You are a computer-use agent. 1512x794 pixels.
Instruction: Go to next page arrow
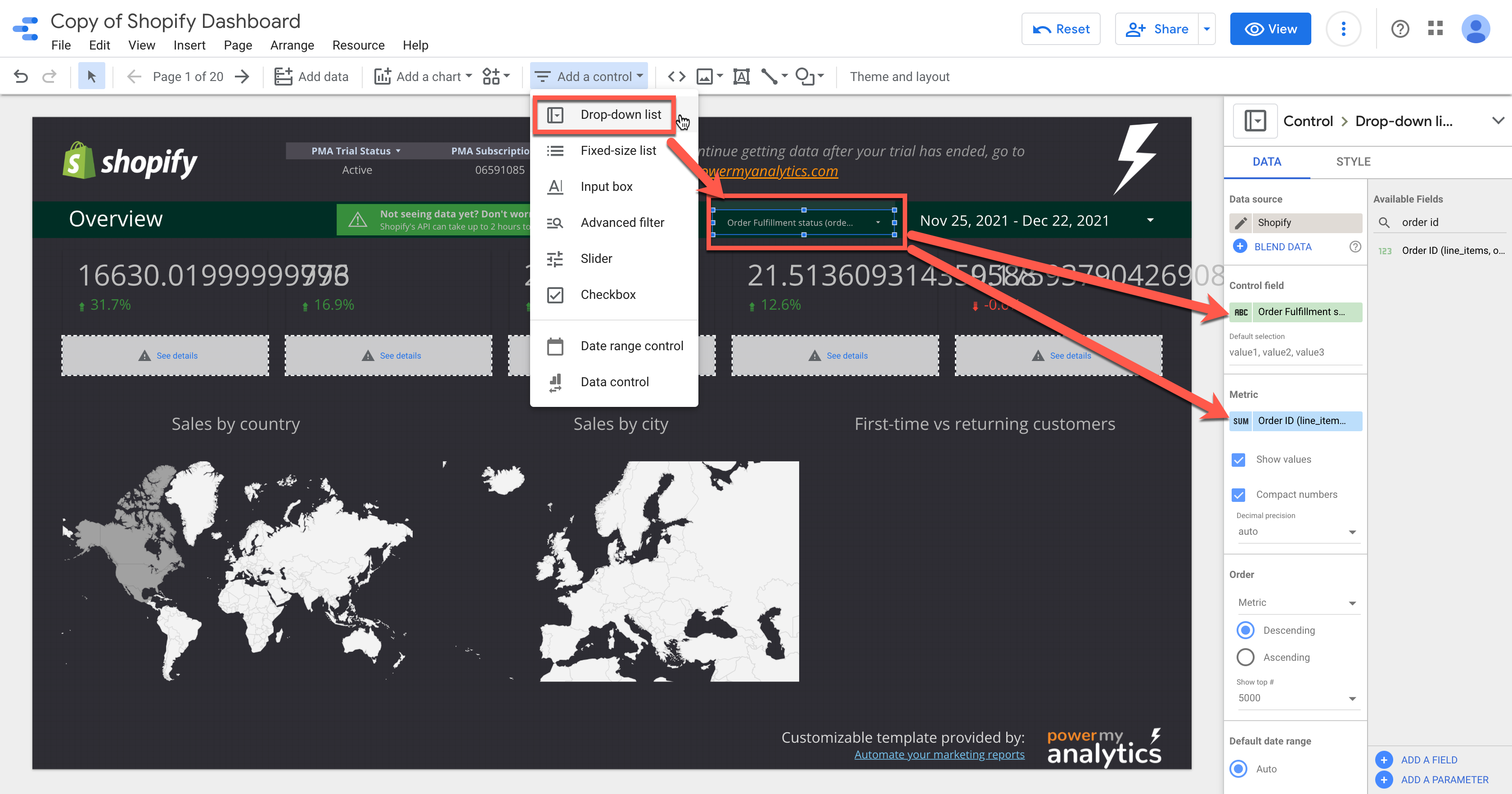tap(242, 77)
